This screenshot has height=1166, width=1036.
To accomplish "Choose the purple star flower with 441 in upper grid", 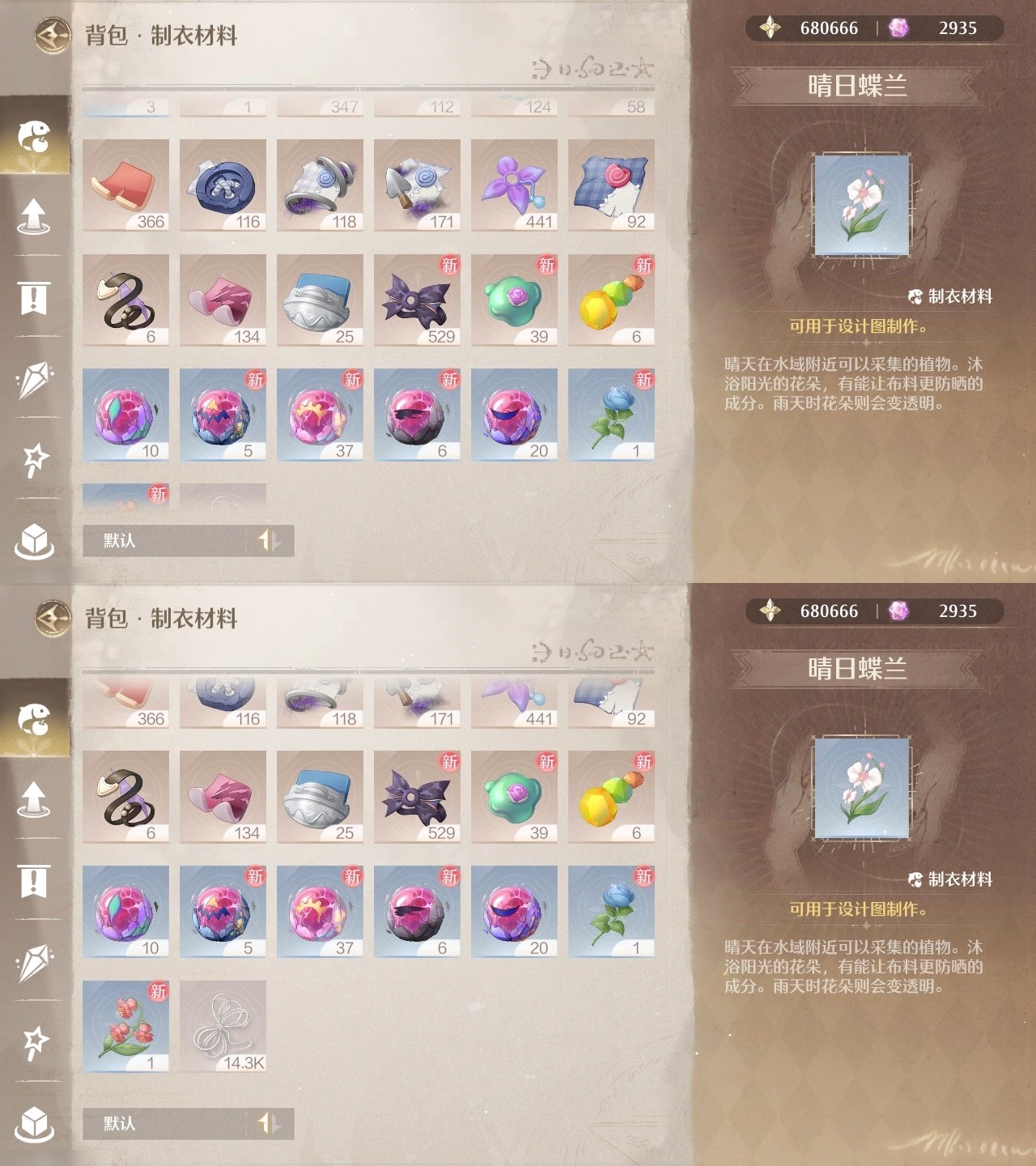I will tap(514, 185).
